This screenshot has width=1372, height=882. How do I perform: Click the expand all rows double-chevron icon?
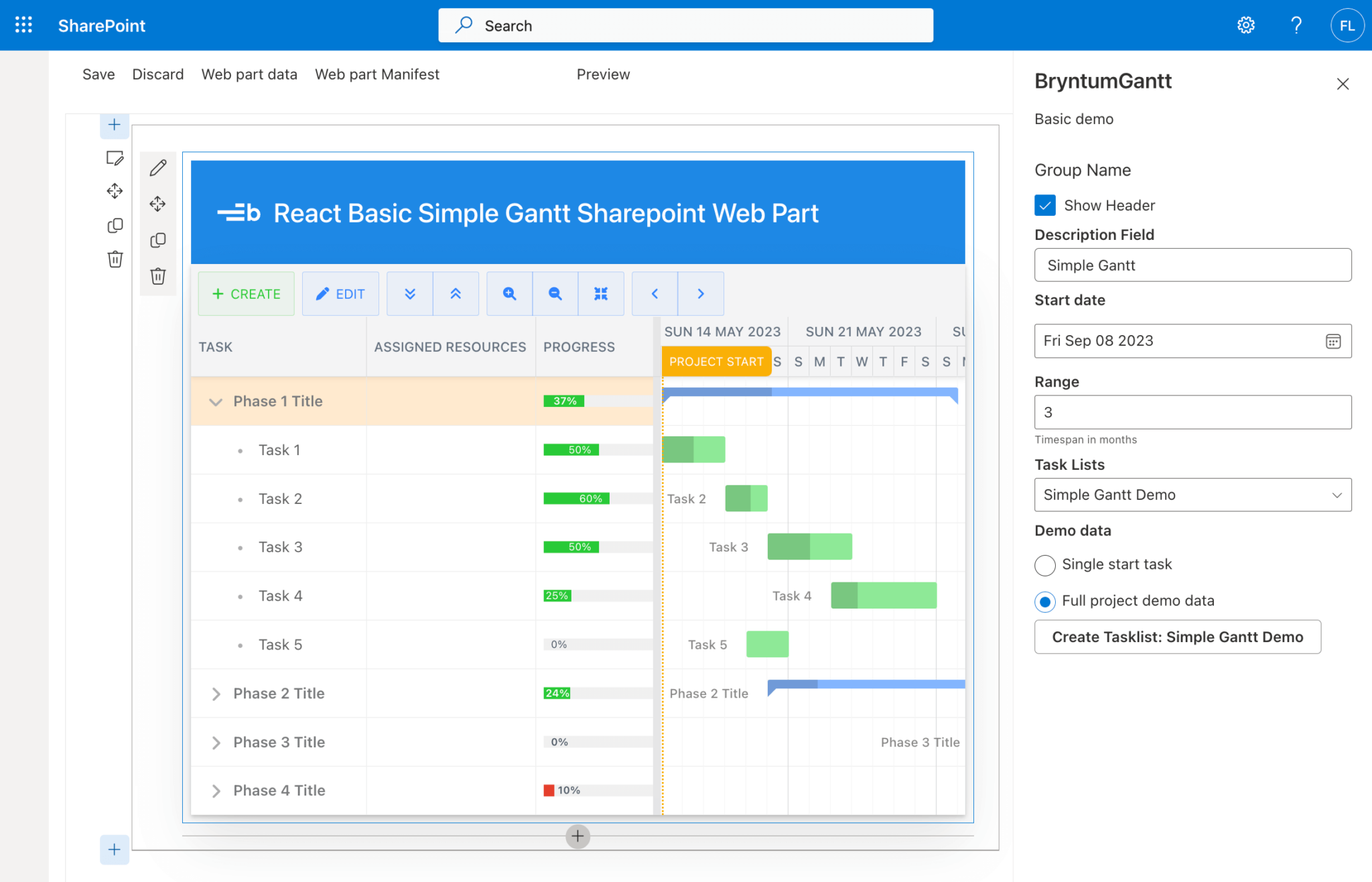[x=409, y=294]
